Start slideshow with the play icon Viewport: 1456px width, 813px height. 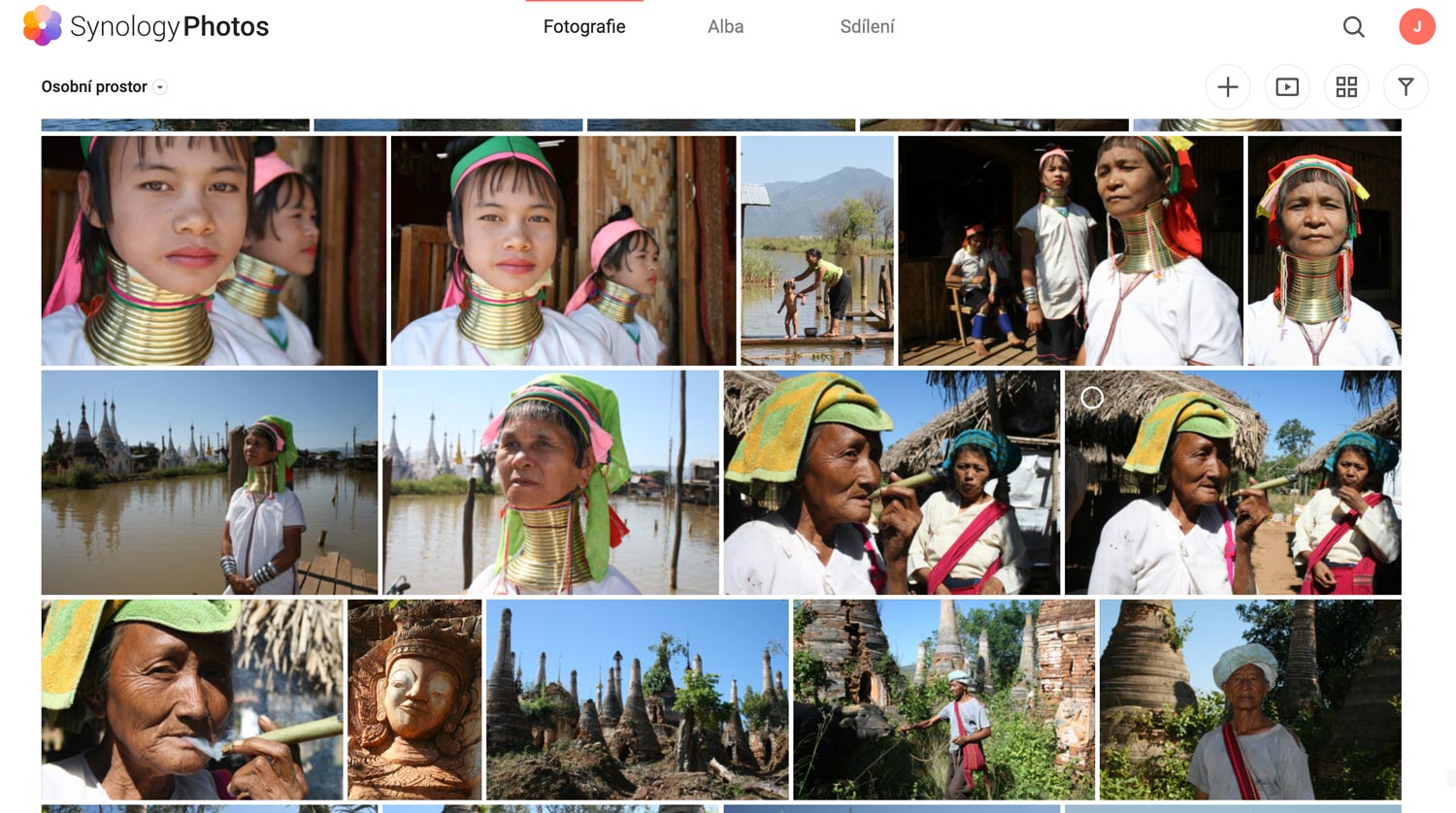pyautogui.click(x=1287, y=87)
